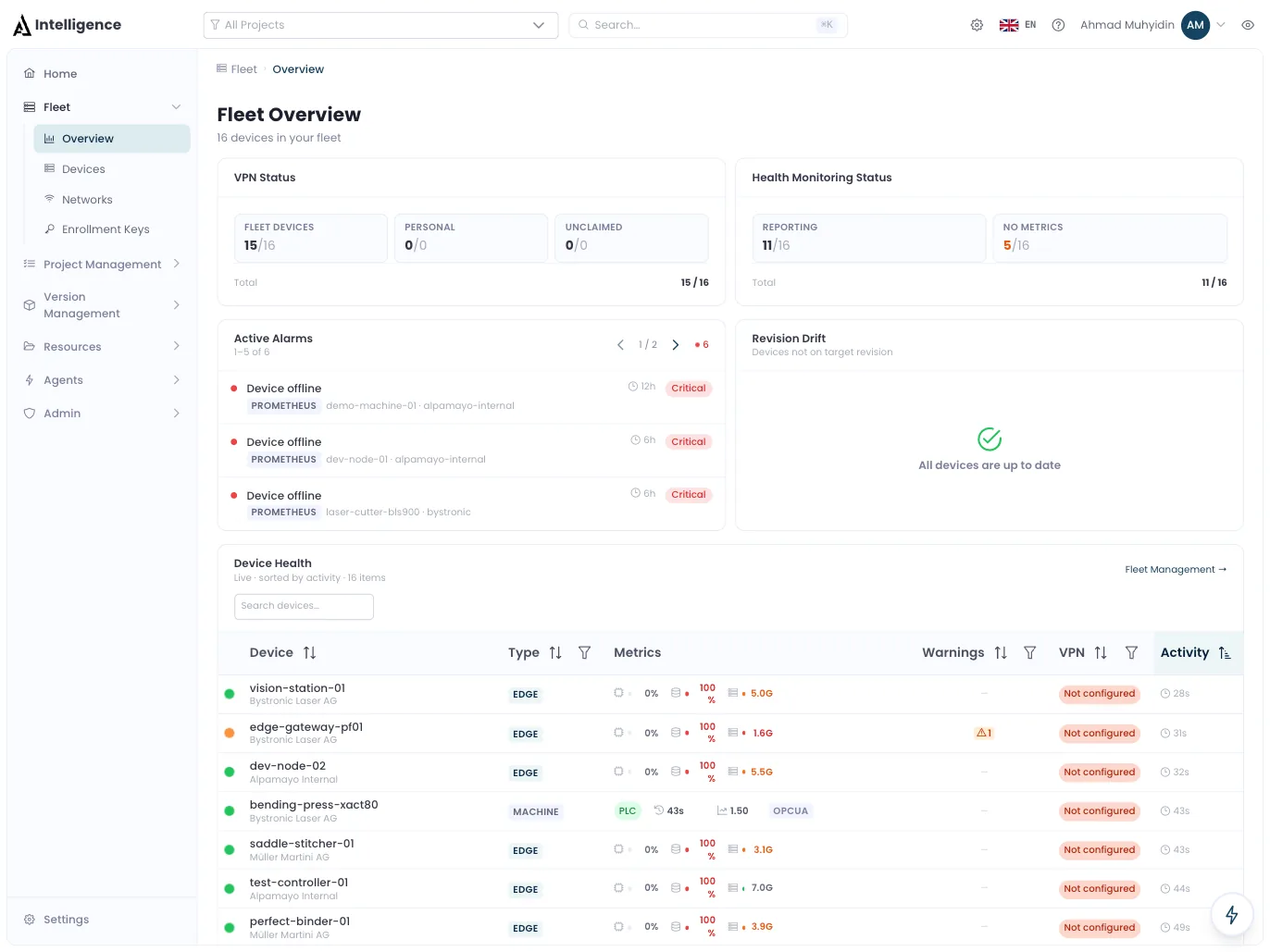Click CPU metric icon for vision-station-01

(x=618, y=693)
